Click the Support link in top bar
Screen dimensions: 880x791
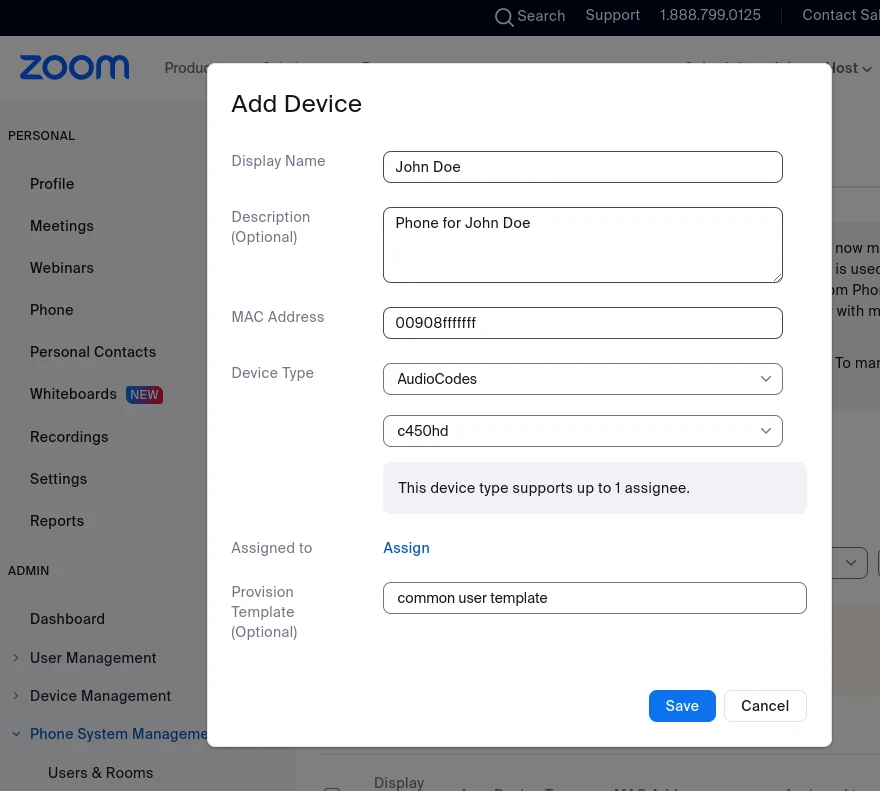[612, 15]
